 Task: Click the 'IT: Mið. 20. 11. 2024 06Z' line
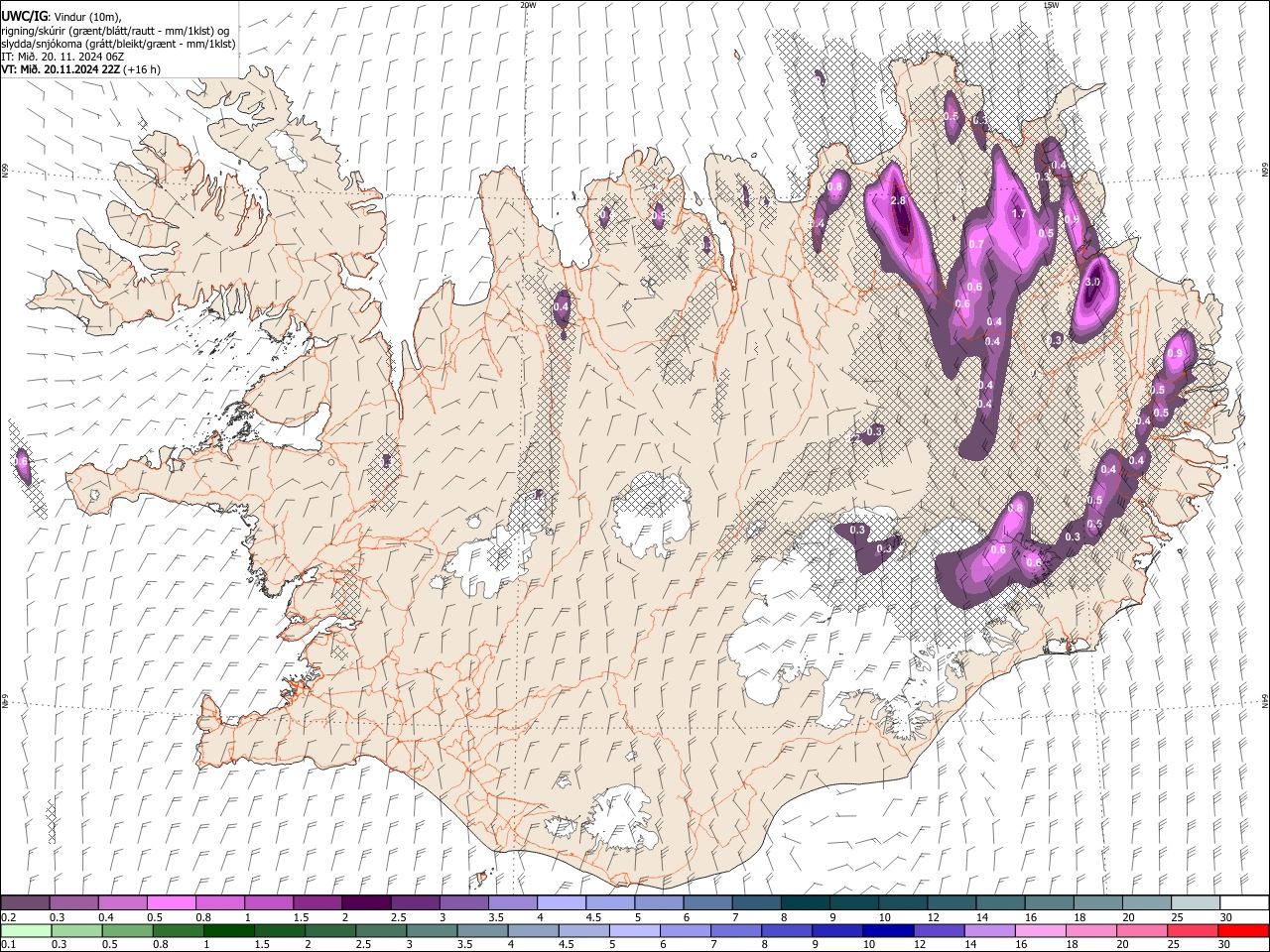click(63, 57)
